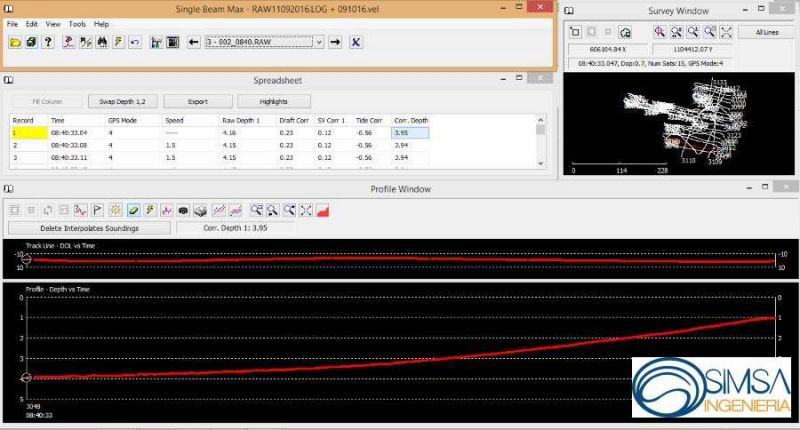The image size is (800, 430).
Task: Open the Tools menu
Action: point(77,23)
